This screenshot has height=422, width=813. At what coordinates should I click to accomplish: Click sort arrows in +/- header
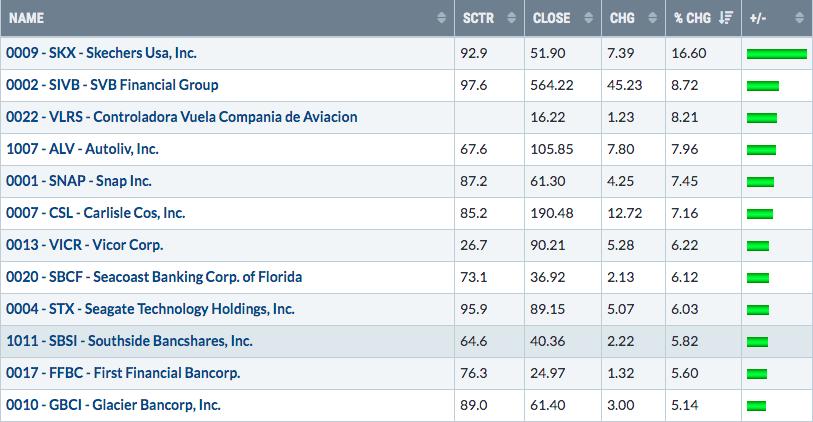tap(799, 18)
